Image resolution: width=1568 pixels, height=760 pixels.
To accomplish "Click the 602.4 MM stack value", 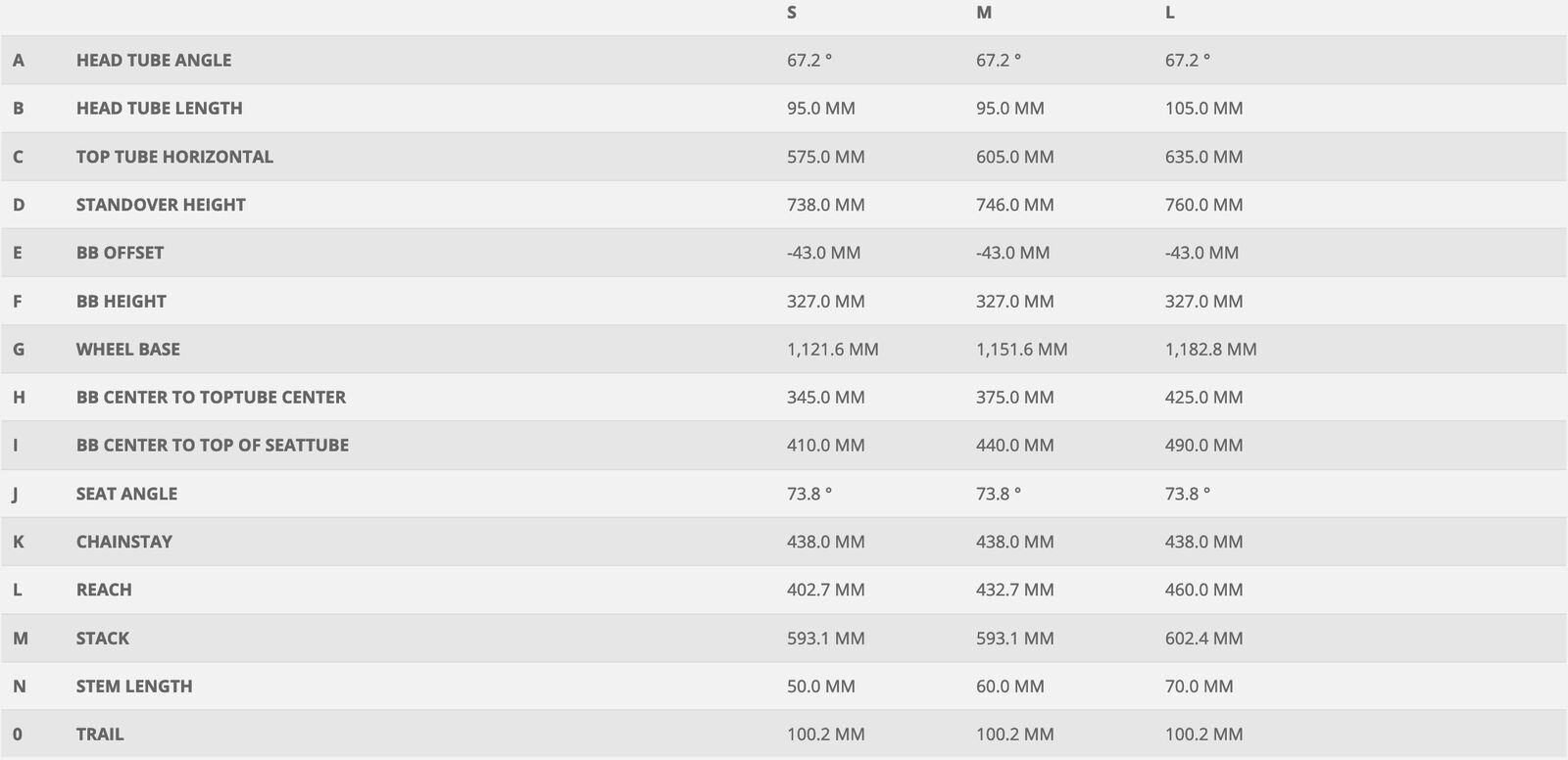I will coord(1203,639).
